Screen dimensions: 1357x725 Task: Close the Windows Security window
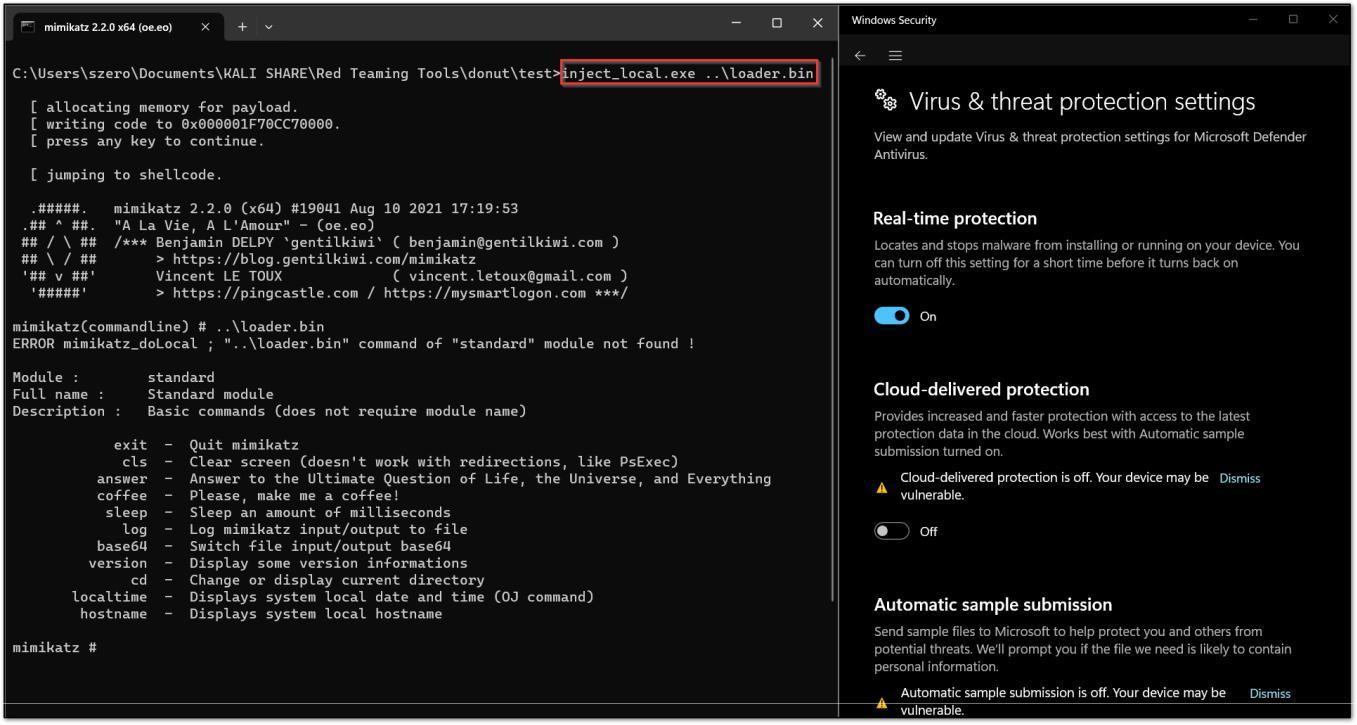(x=1333, y=19)
